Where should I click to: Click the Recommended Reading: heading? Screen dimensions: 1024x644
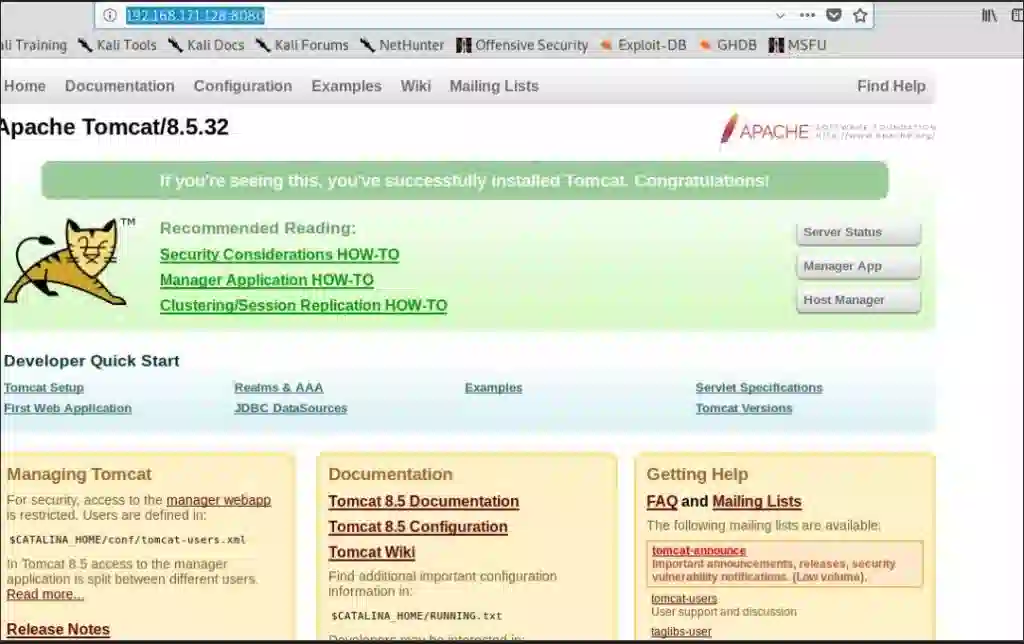[x=258, y=229]
